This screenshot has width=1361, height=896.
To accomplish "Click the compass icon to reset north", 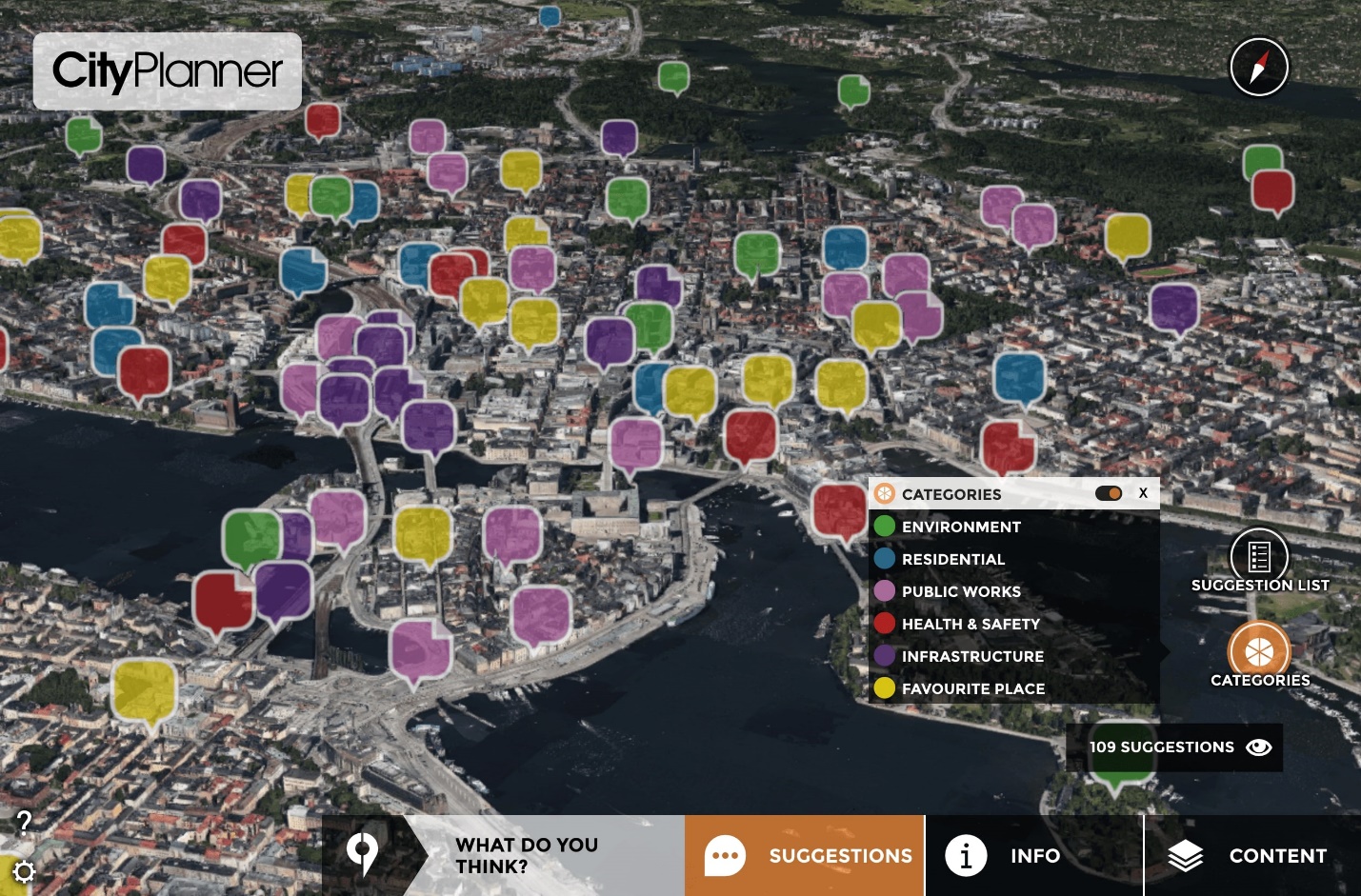I will tap(1258, 68).
